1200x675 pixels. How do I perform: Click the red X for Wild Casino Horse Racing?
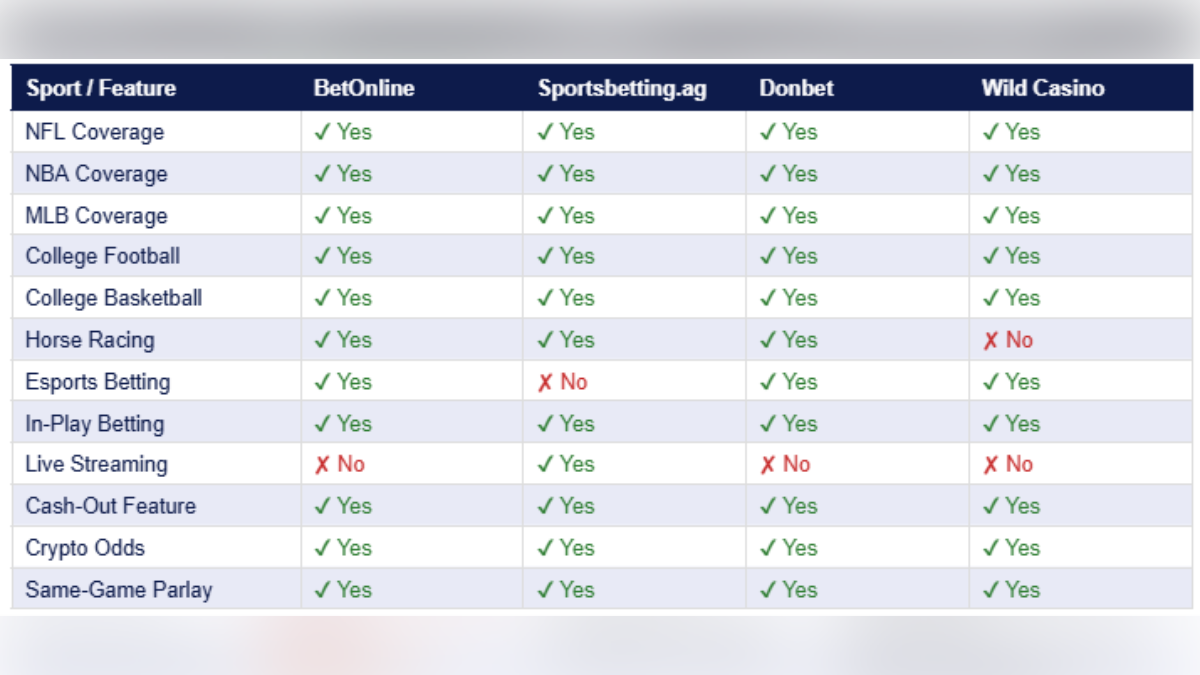point(991,340)
